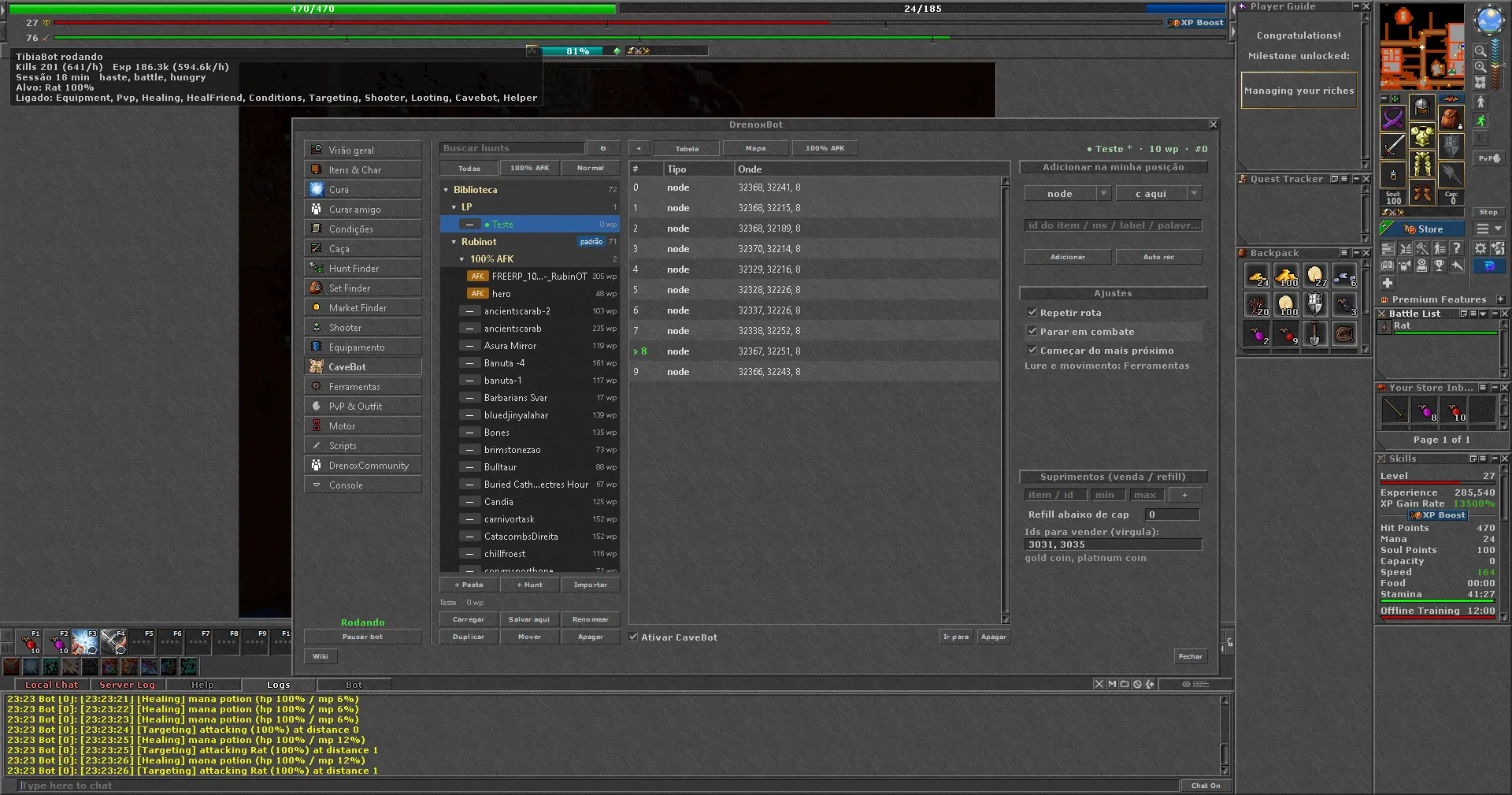
Task: Switch to the Mapa tab
Action: point(755,148)
